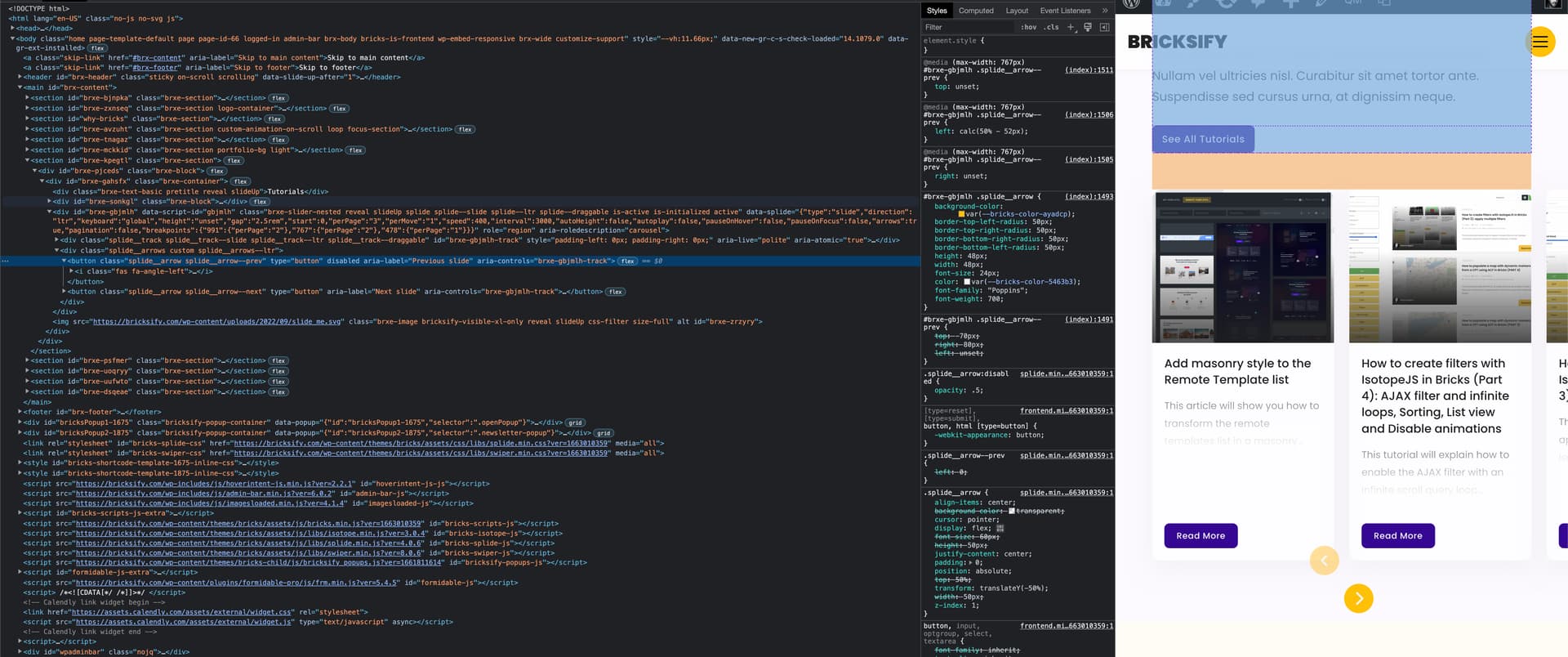Open the IsotopeJS filters article thumbnail image

(1440, 267)
